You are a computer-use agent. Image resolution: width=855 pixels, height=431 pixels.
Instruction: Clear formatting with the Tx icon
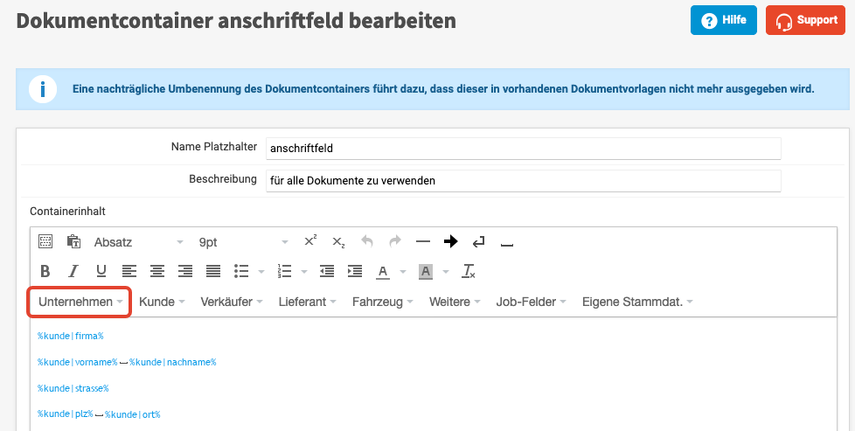(468, 271)
